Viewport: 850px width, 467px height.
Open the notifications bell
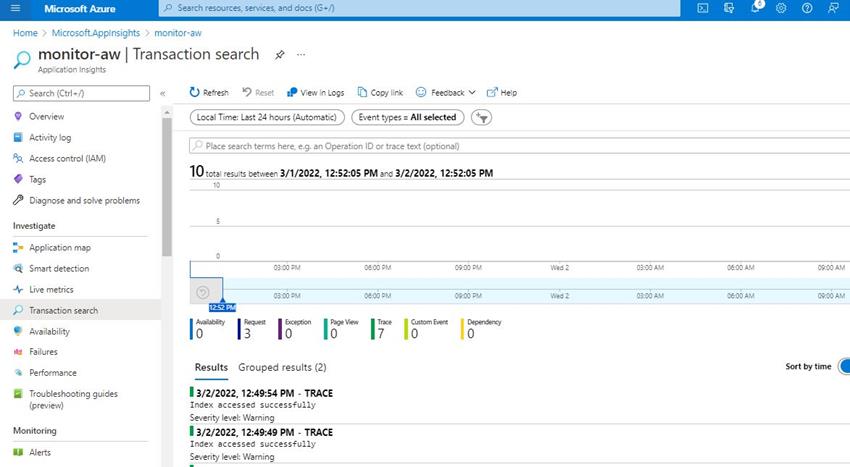[x=755, y=8]
